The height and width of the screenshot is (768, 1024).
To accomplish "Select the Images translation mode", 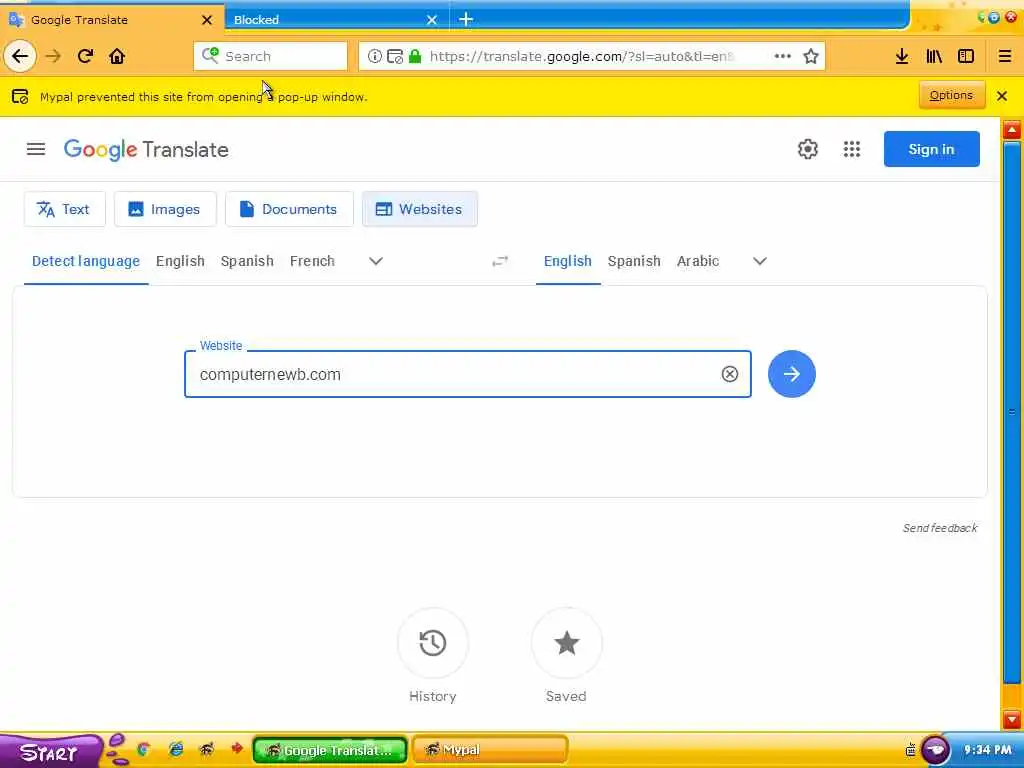I will pyautogui.click(x=165, y=209).
